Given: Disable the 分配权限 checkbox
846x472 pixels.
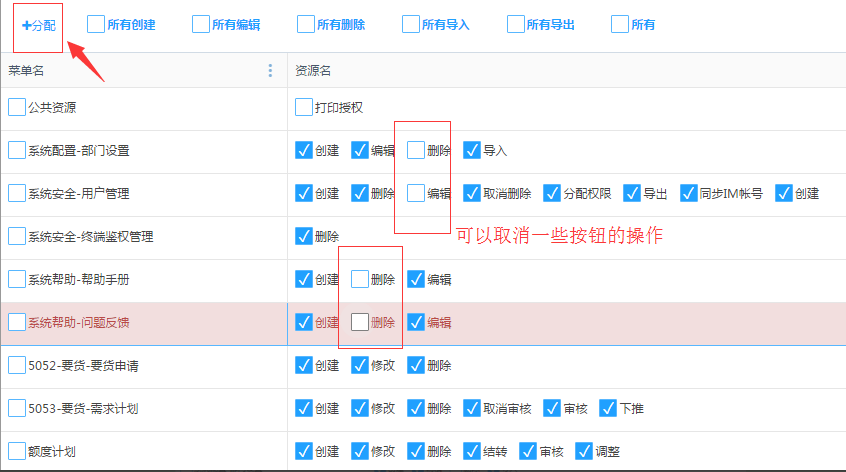Looking at the screenshot, I should tap(552, 193).
